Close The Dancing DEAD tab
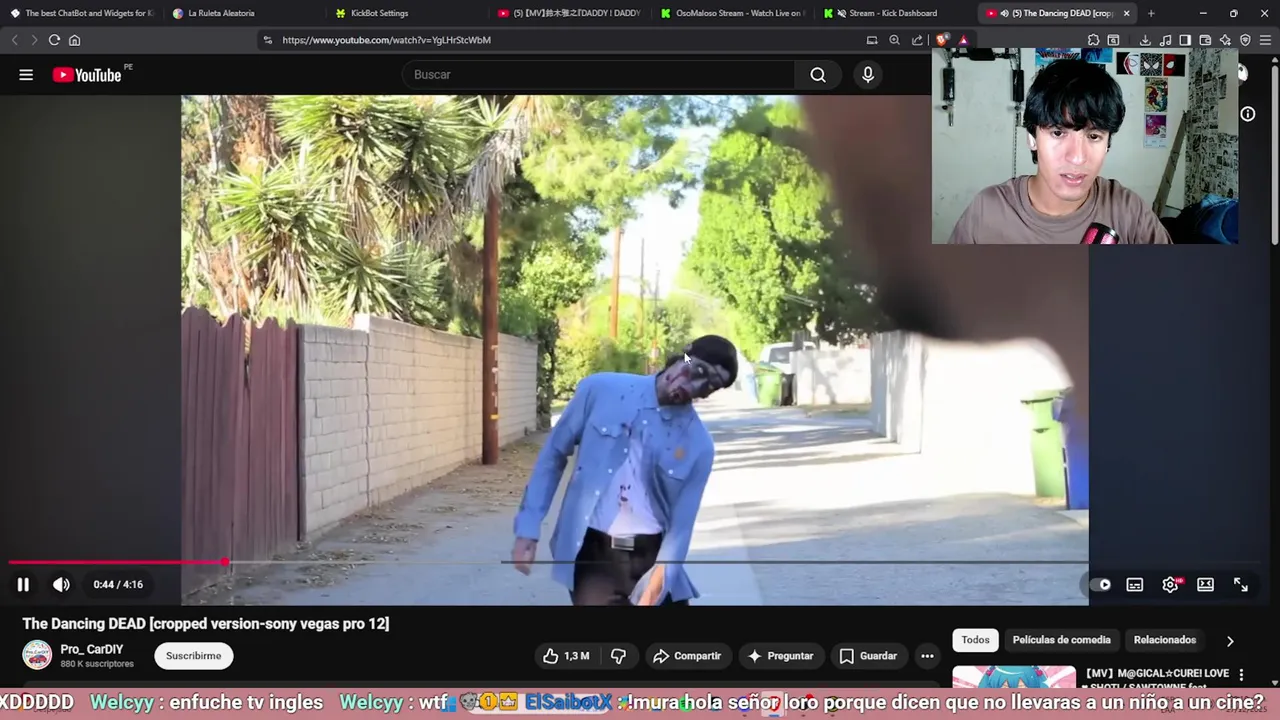Image resolution: width=1280 pixels, height=720 pixels. 1127,13
